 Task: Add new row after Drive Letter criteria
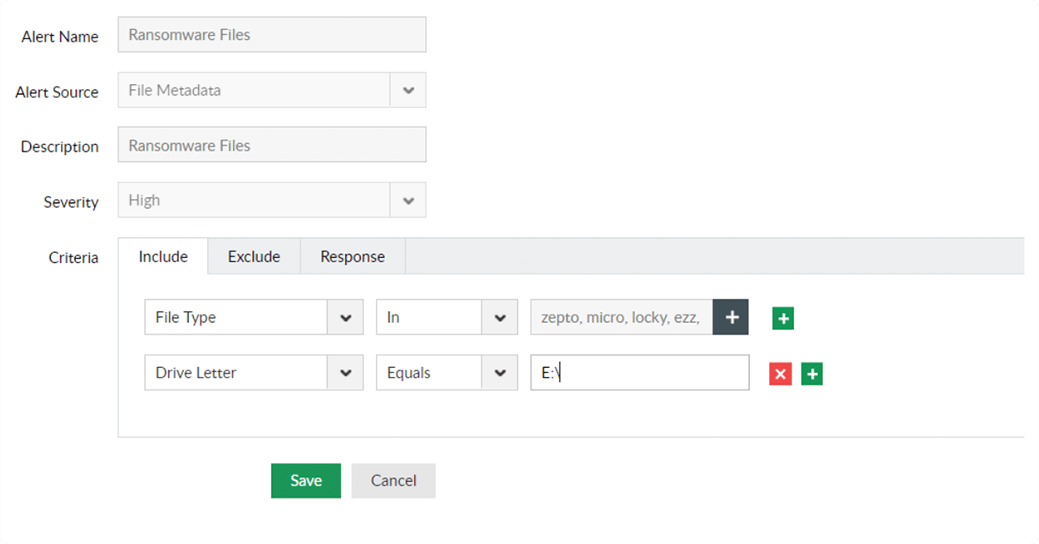812,374
